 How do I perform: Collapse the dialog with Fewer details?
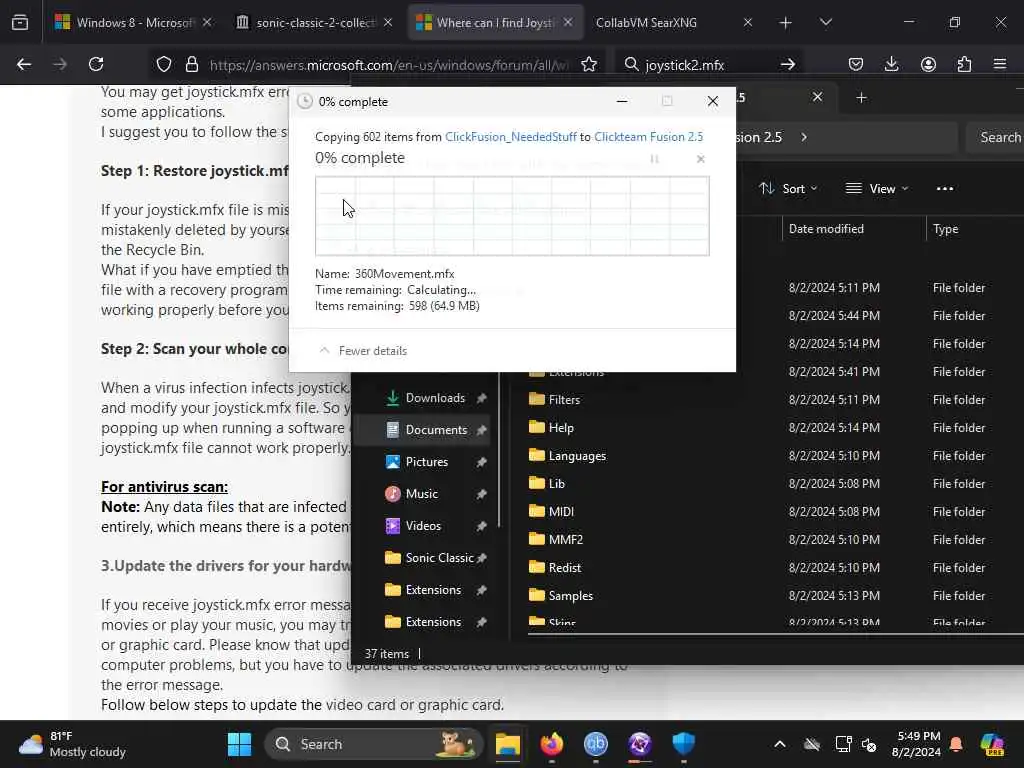coord(363,351)
